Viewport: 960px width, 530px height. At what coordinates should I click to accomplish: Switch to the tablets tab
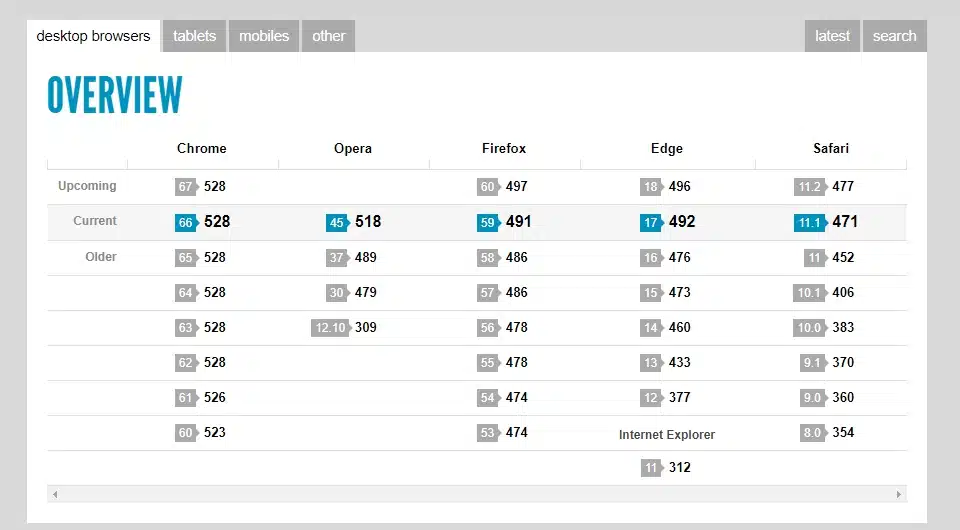(194, 36)
